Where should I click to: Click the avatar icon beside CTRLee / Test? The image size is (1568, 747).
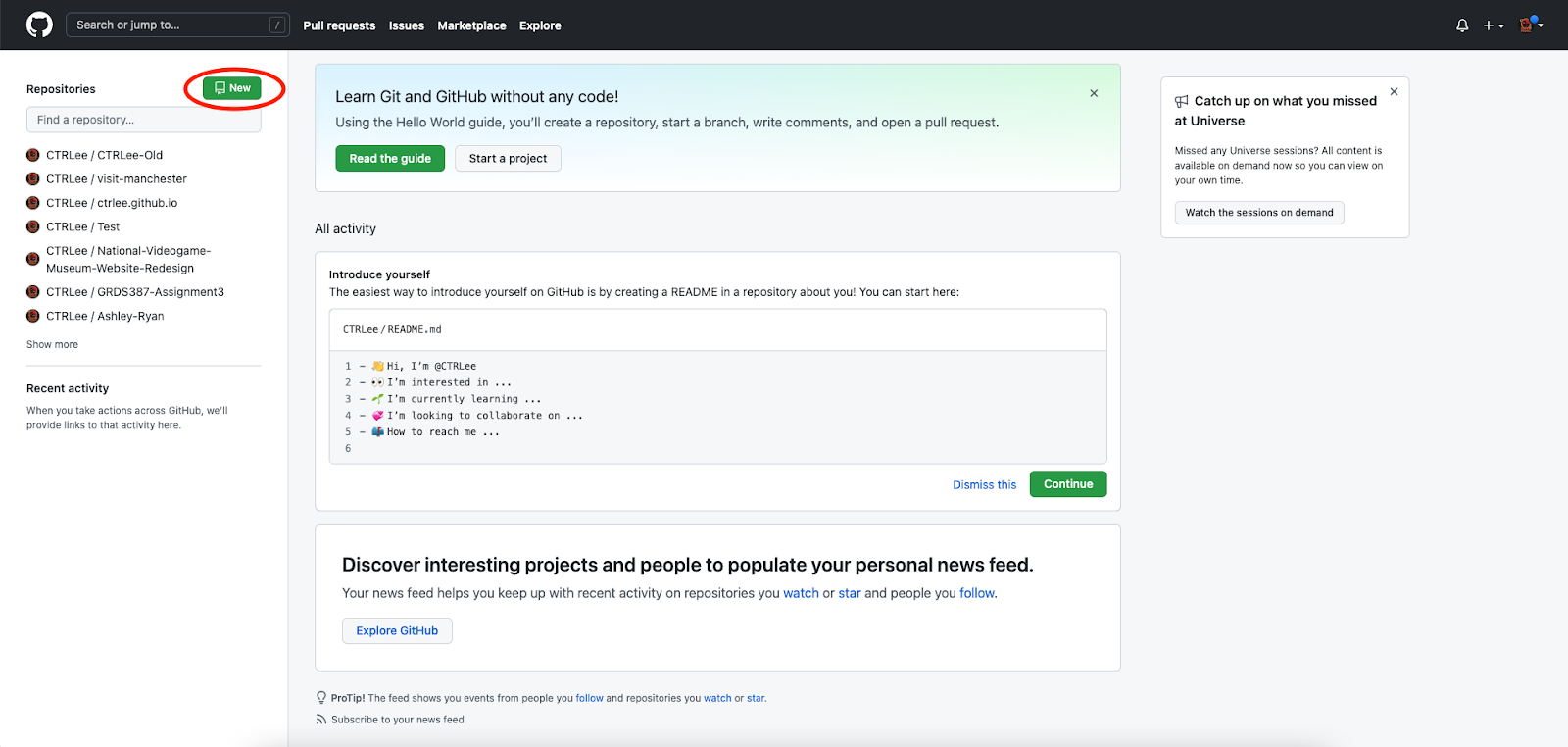(33, 226)
